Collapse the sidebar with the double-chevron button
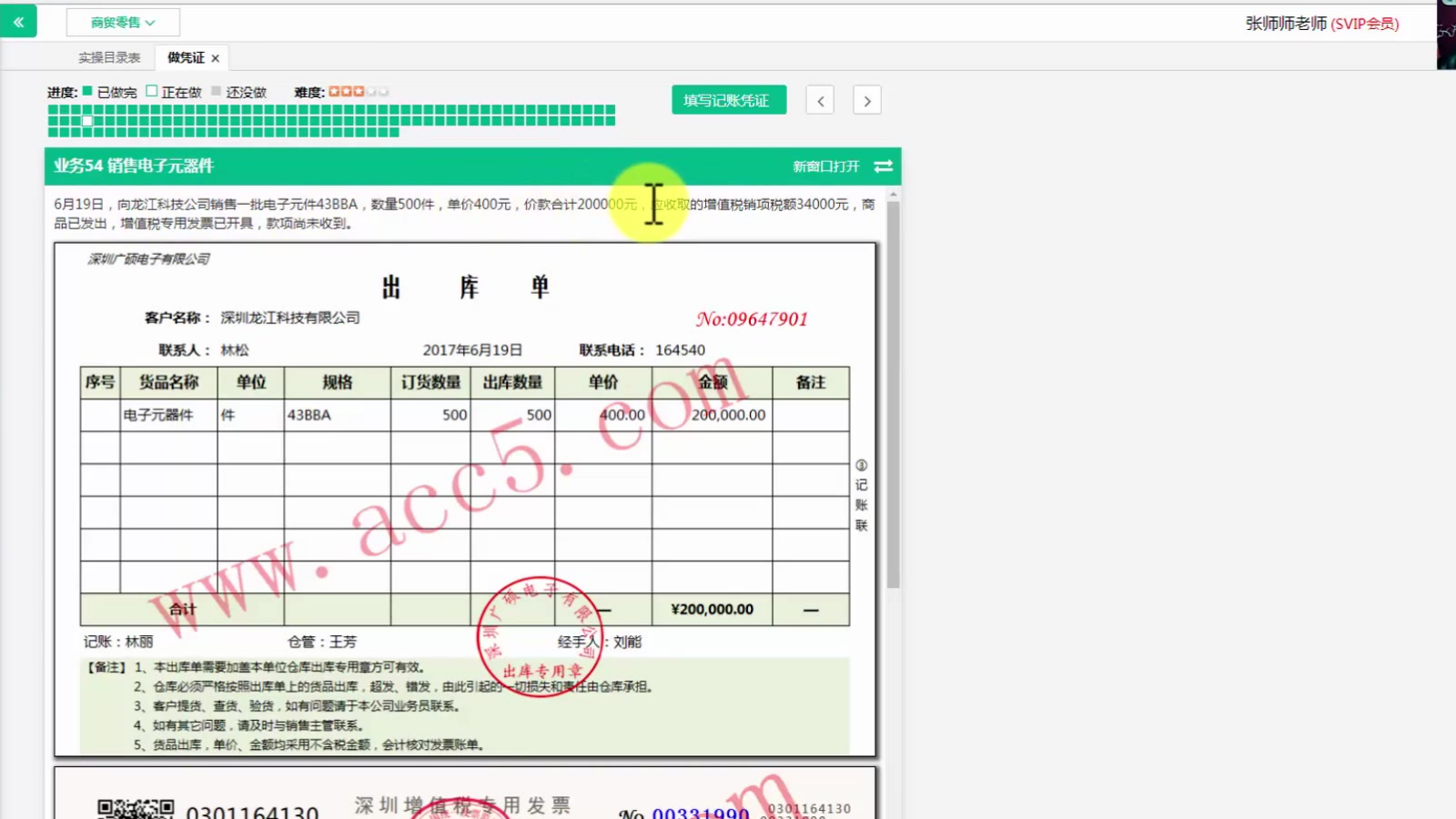 tap(18, 22)
